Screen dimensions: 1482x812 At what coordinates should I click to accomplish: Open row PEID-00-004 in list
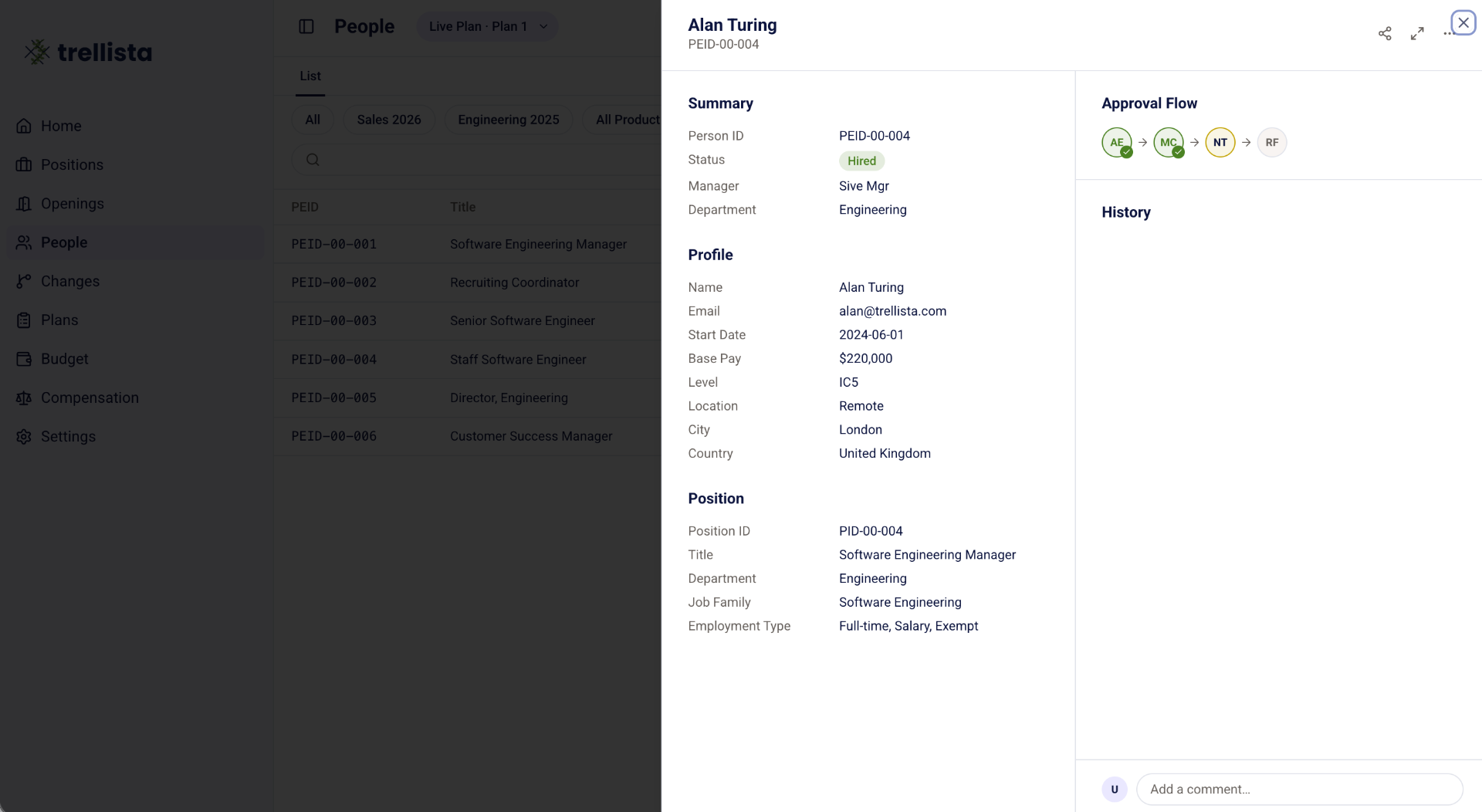tap(468, 359)
